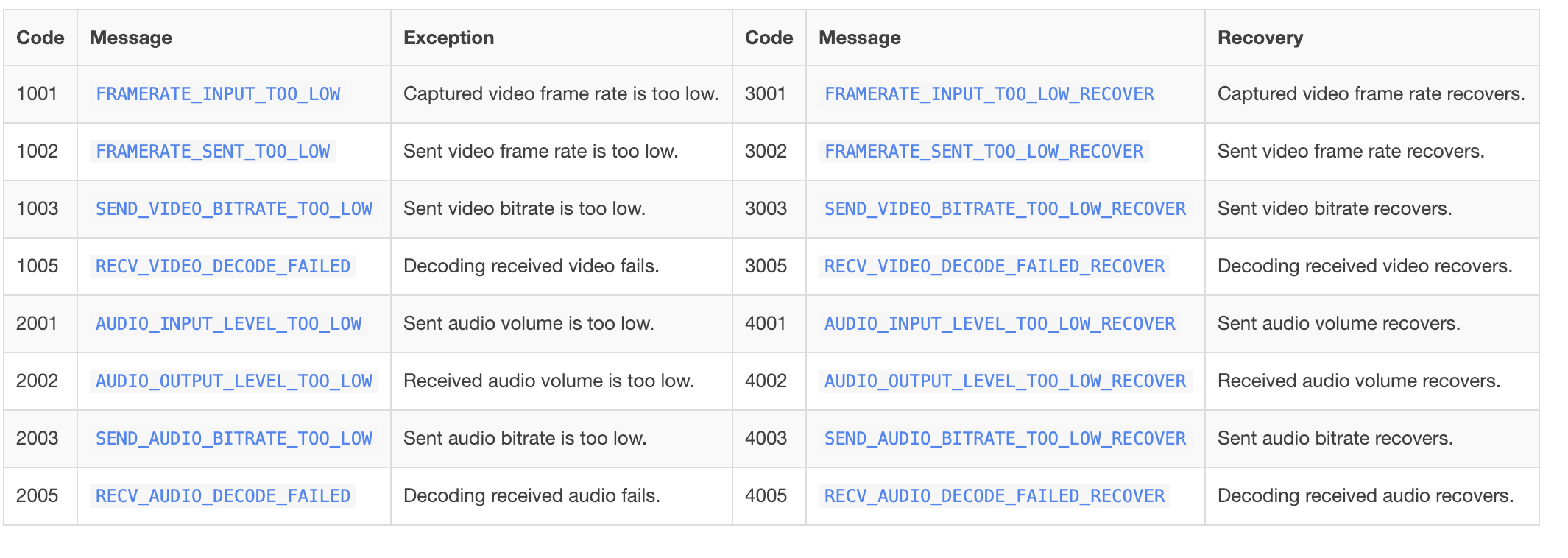
Task: Open the RECV_AUDIO_DECODE_FAILED link
Action: coord(223,496)
